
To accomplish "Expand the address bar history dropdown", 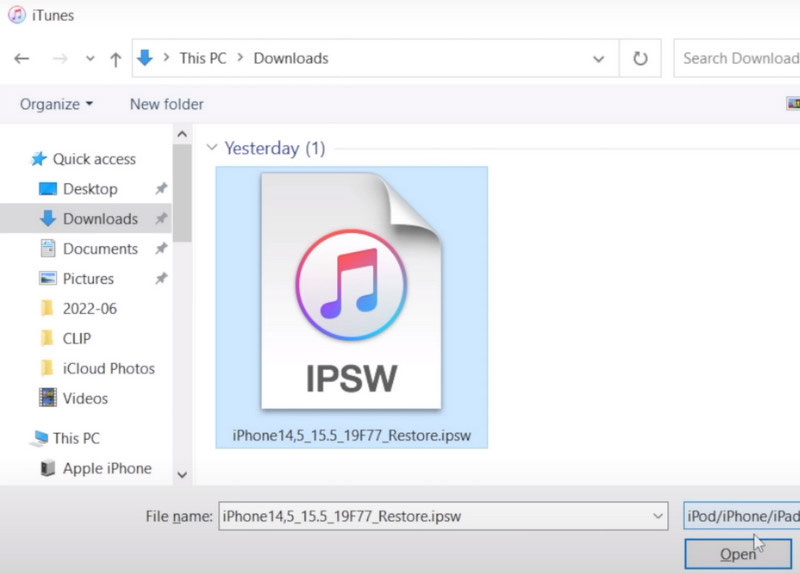I will tap(598, 59).
